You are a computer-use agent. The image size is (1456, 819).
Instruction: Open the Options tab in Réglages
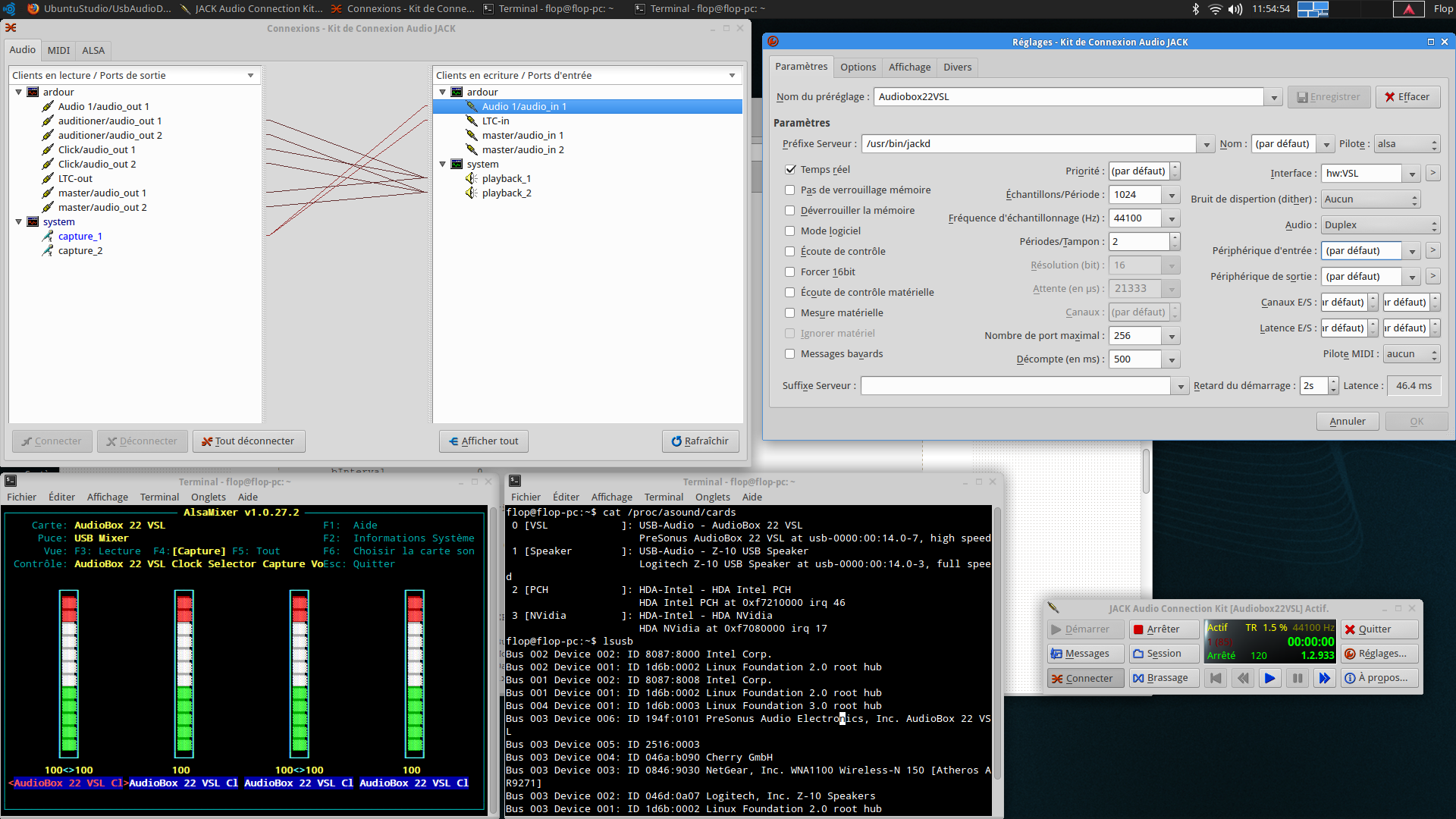tap(858, 67)
